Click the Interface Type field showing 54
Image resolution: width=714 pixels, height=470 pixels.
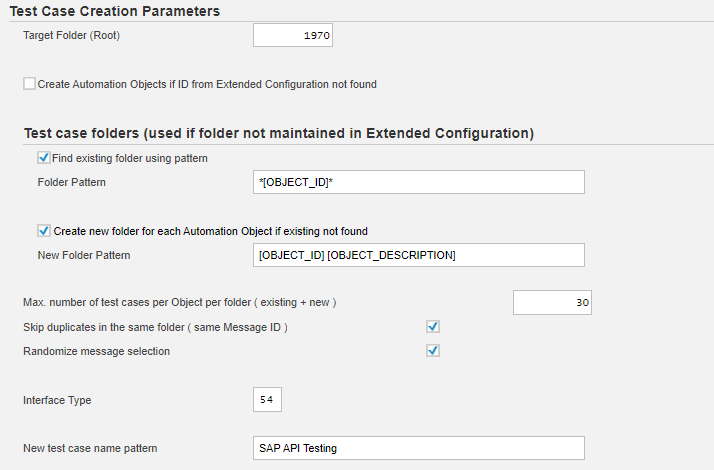tap(267, 400)
